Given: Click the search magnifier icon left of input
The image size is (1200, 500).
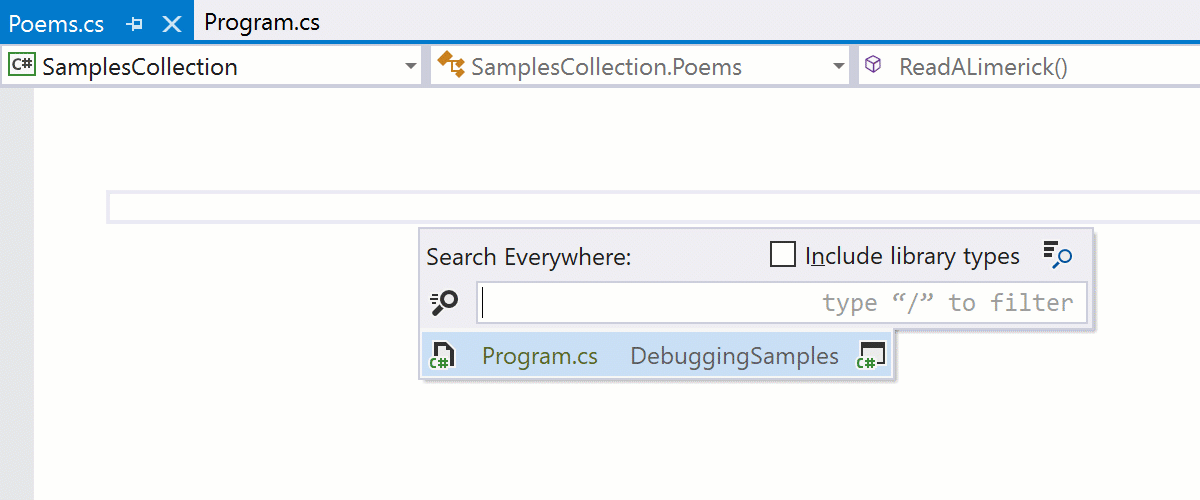Looking at the screenshot, I should (x=444, y=302).
